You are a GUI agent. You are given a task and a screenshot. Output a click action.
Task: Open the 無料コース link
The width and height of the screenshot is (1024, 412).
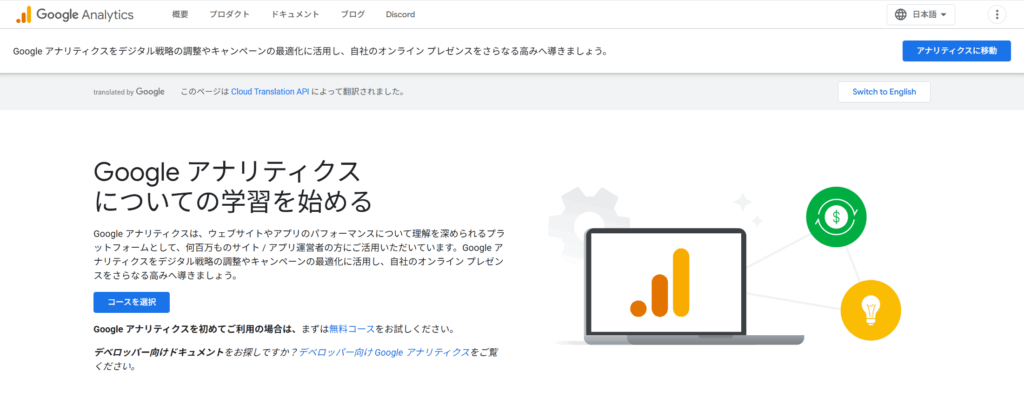pyautogui.click(x=352, y=328)
